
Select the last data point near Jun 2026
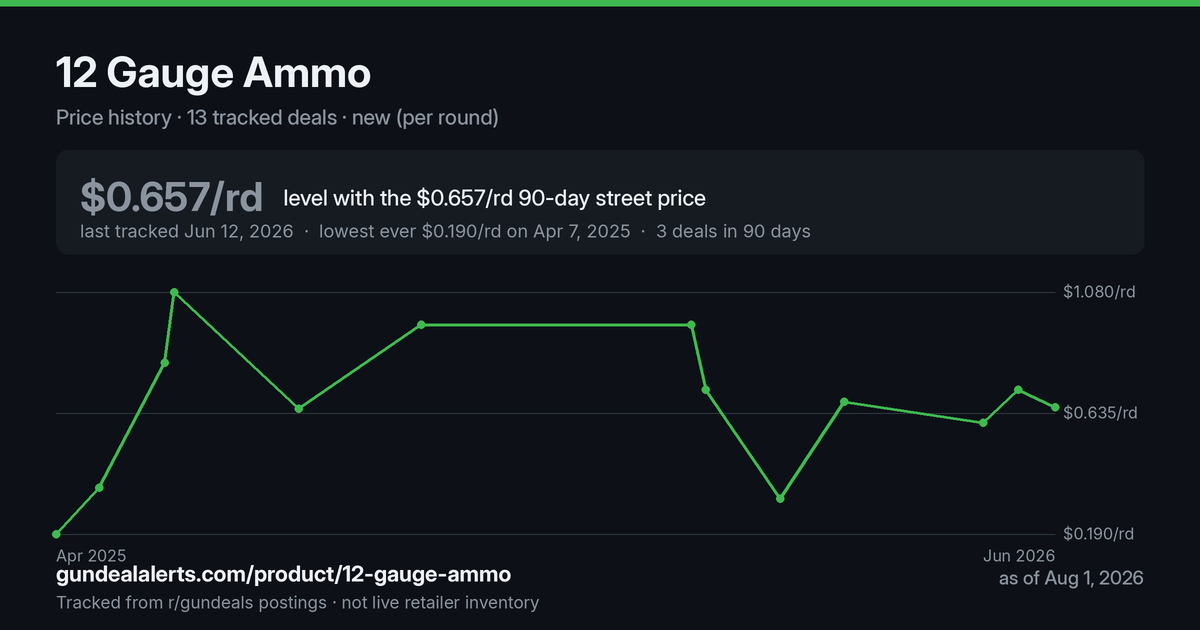1055,407
